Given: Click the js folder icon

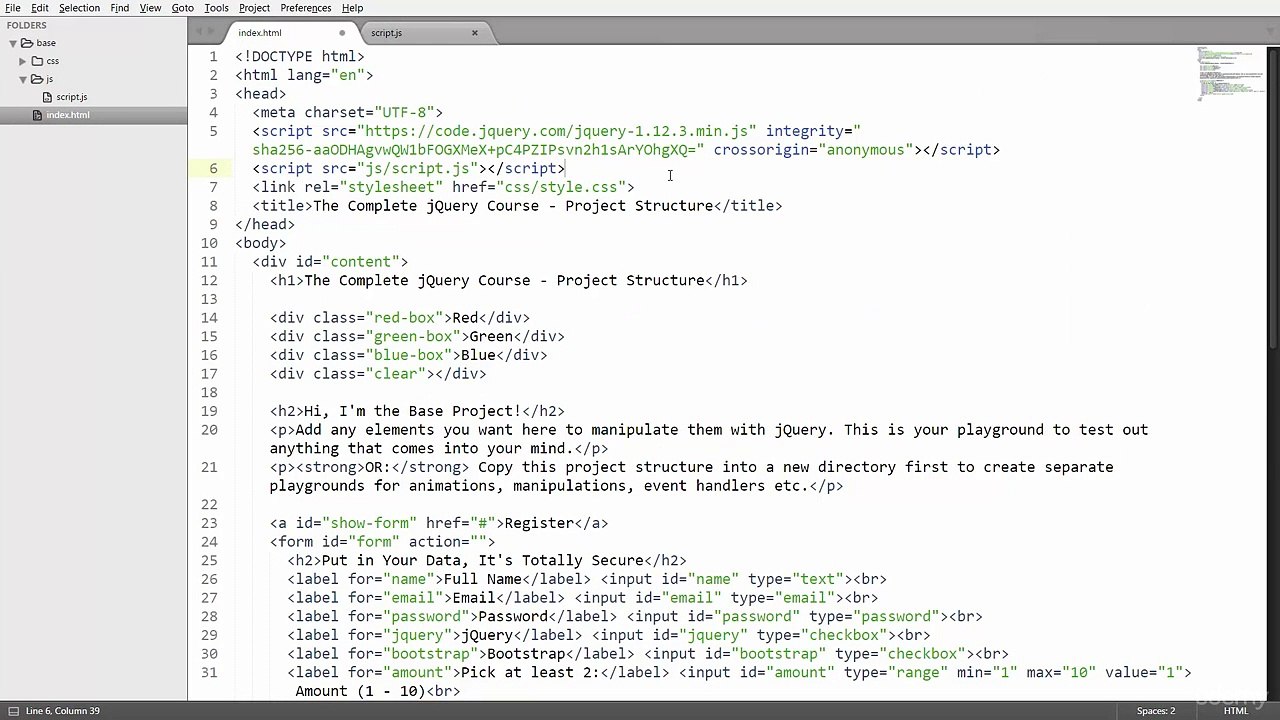Looking at the screenshot, I should coord(37,79).
